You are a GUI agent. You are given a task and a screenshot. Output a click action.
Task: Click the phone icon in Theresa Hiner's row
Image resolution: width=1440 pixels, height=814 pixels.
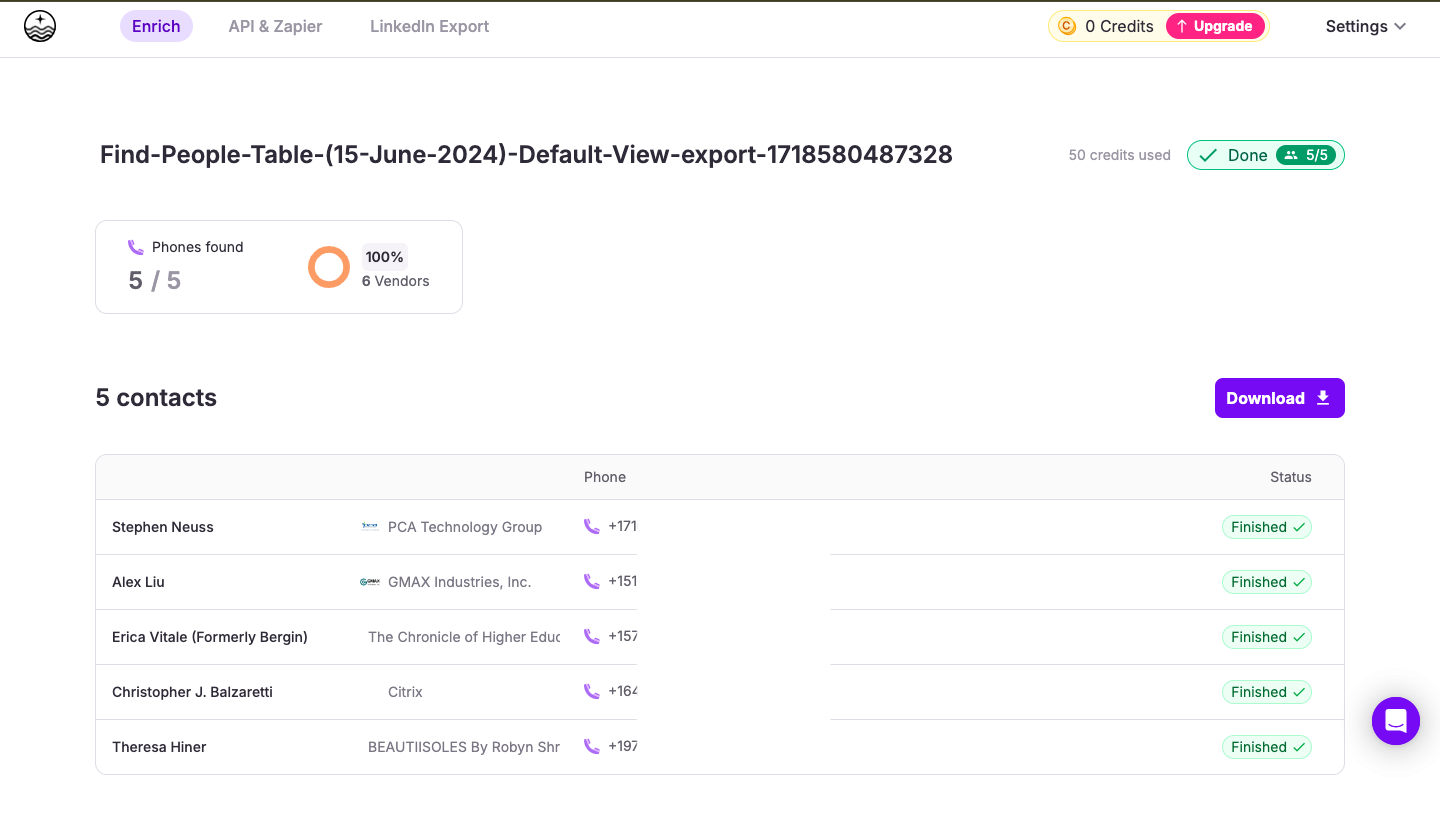click(x=592, y=747)
